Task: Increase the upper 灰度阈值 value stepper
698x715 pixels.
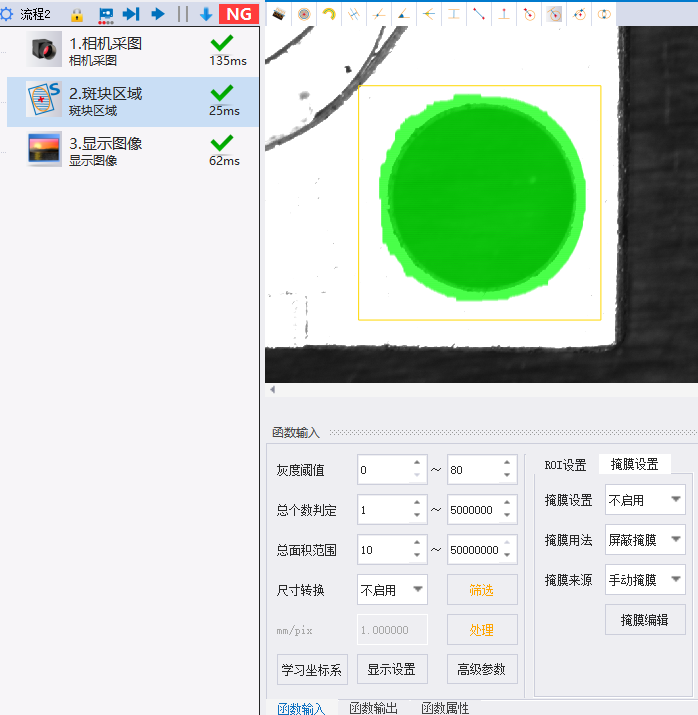Action: [507, 463]
